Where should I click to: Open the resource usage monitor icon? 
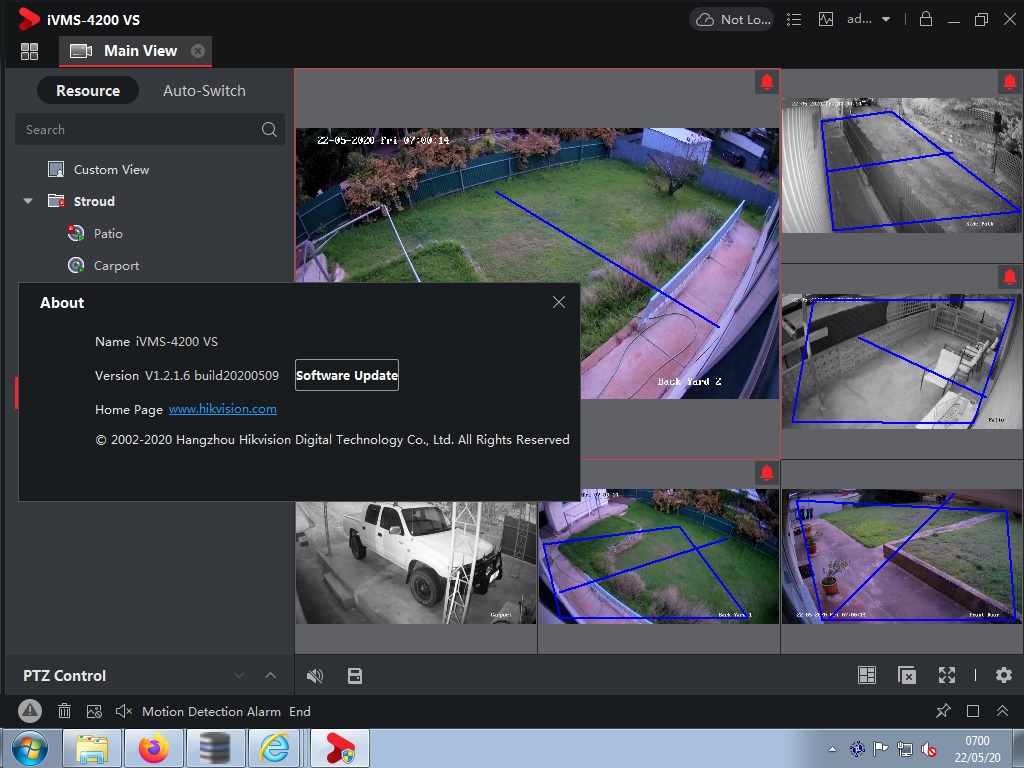coord(826,20)
